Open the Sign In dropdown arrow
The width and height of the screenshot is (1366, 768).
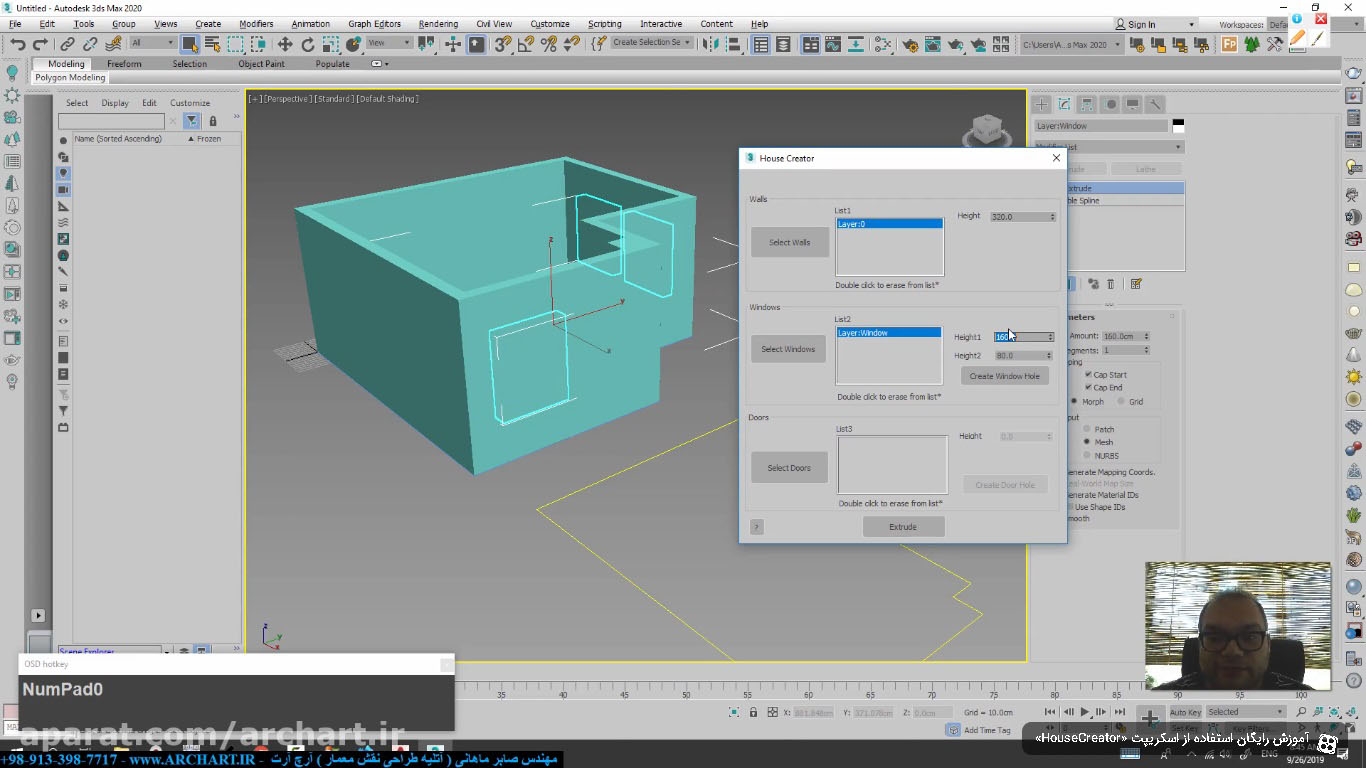pyautogui.click(x=1191, y=25)
